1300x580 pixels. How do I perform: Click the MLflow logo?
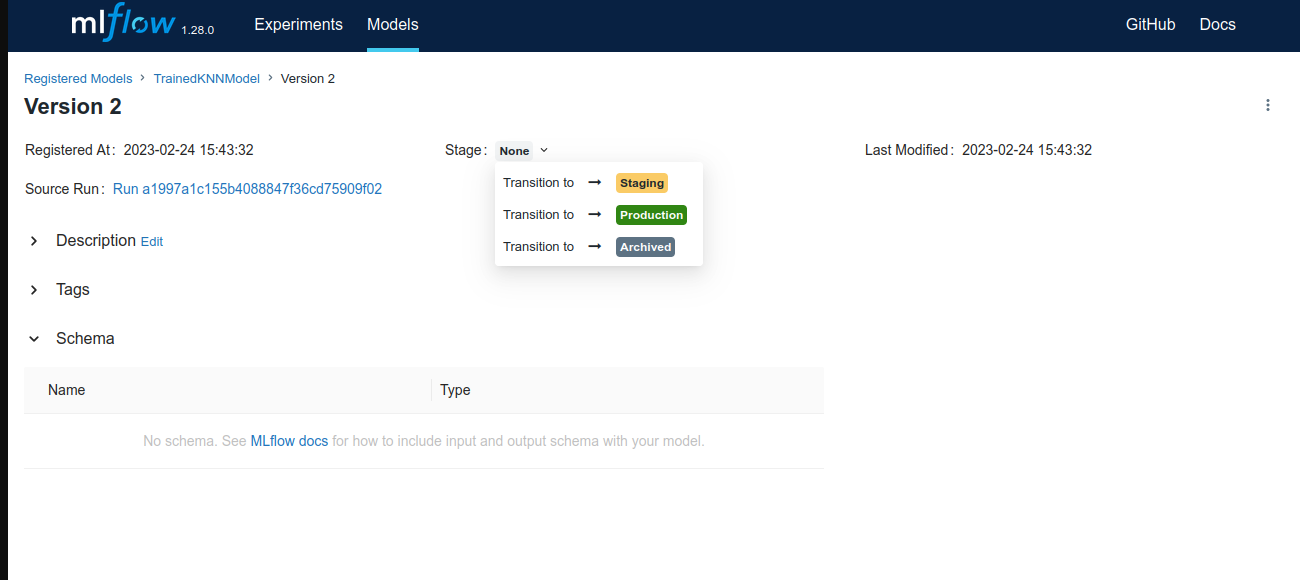point(125,24)
